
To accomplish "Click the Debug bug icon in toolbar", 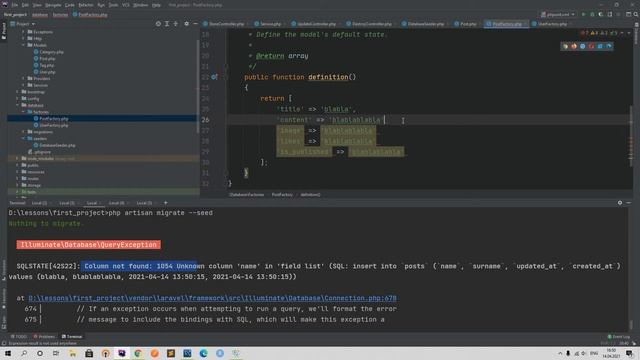I will tap(592, 14).
